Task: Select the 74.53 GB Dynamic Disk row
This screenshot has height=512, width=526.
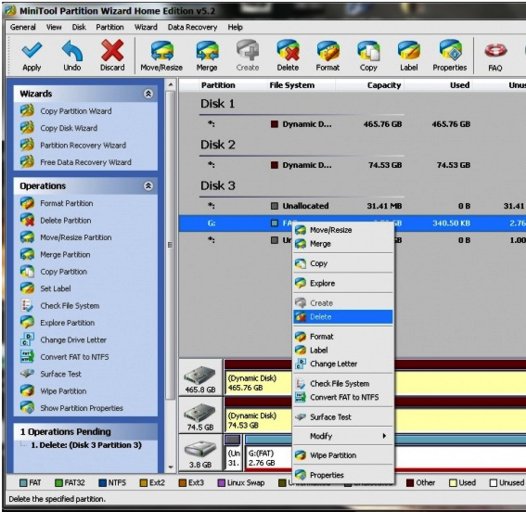Action: click(x=352, y=165)
